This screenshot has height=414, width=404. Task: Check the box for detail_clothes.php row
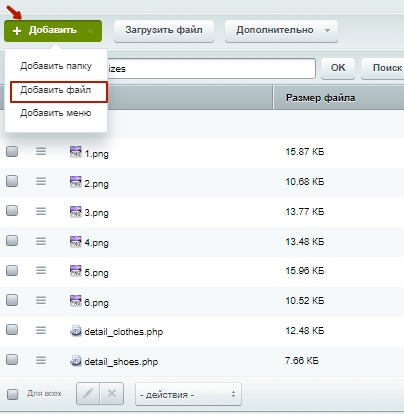tap(12, 330)
